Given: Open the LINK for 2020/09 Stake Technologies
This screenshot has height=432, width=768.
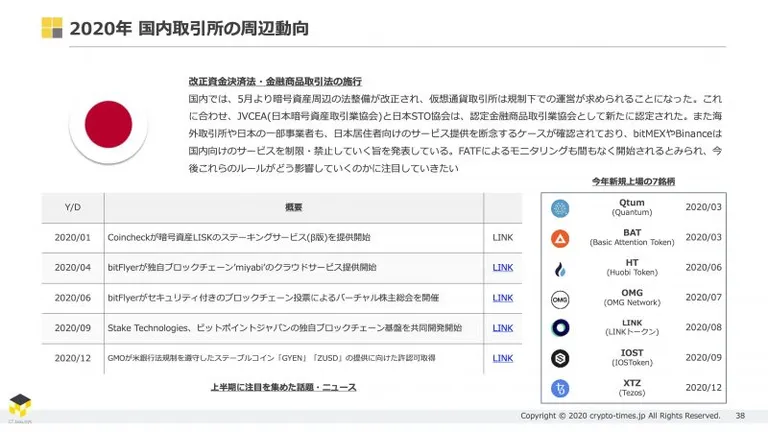Looking at the screenshot, I should tap(503, 328).
